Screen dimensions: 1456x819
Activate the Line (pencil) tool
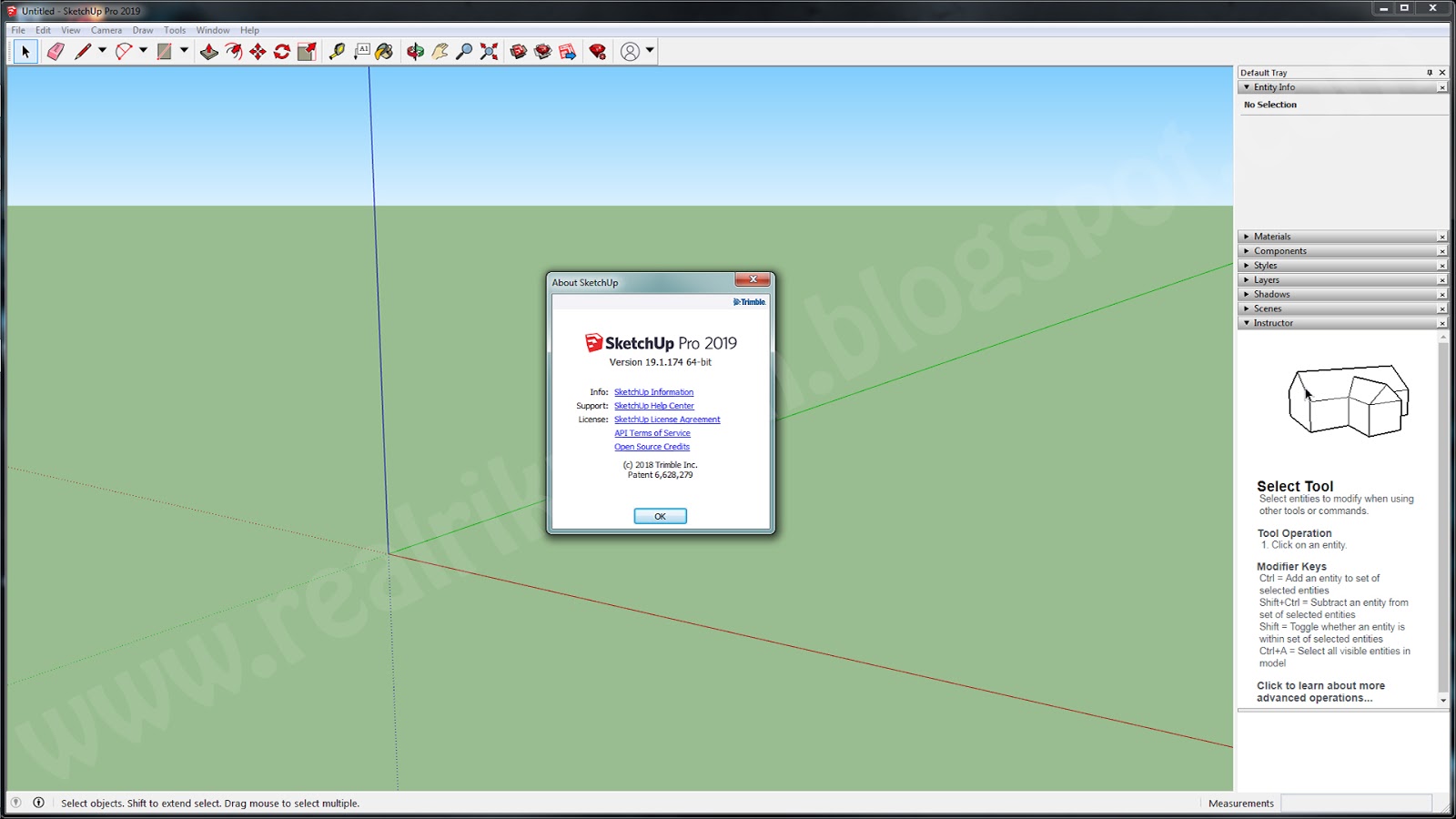[82, 53]
